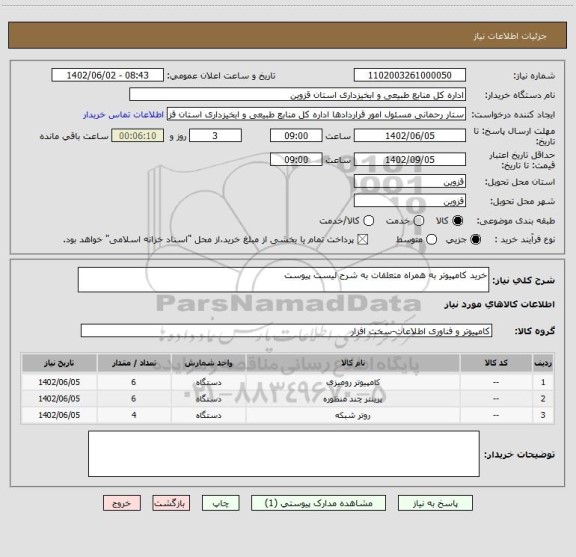Click the announcement date field 1402/06/02 - 08:43
Screen dimensions: 576x557
click(x=108, y=75)
